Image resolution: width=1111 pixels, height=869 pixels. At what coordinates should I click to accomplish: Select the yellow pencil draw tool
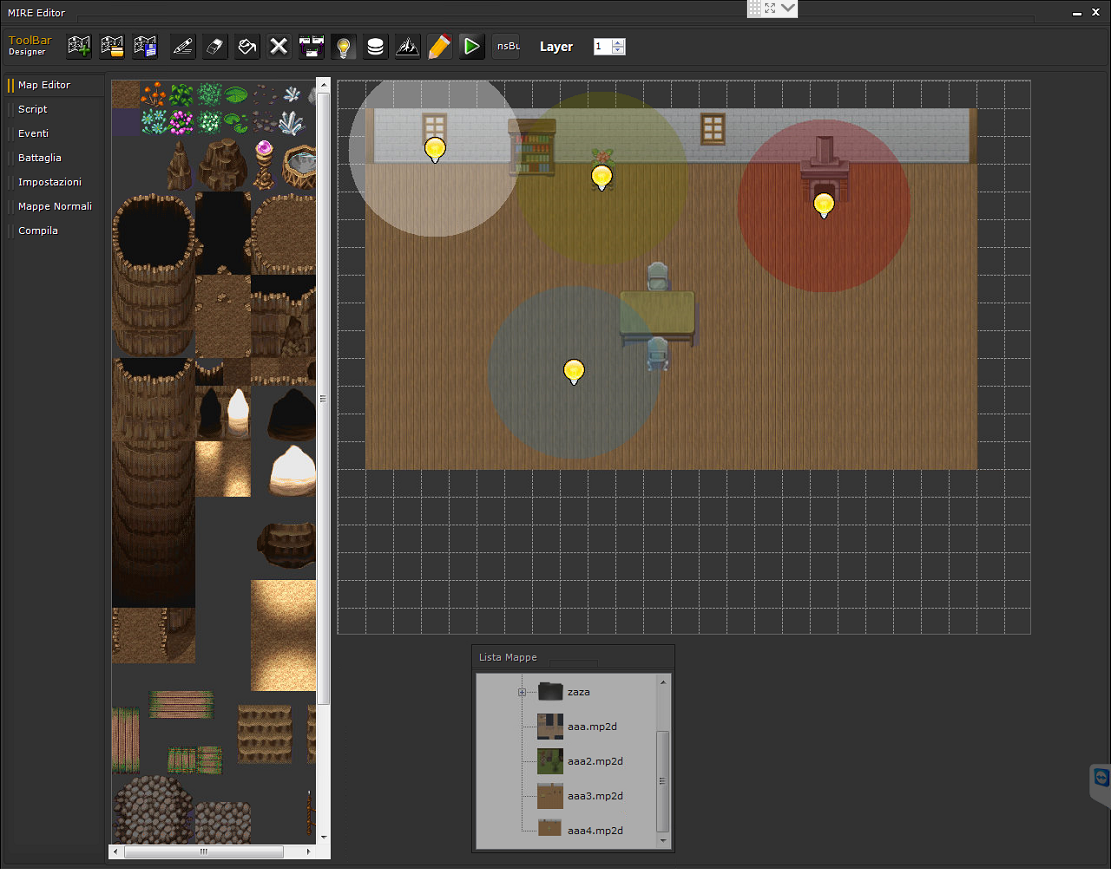(439, 46)
